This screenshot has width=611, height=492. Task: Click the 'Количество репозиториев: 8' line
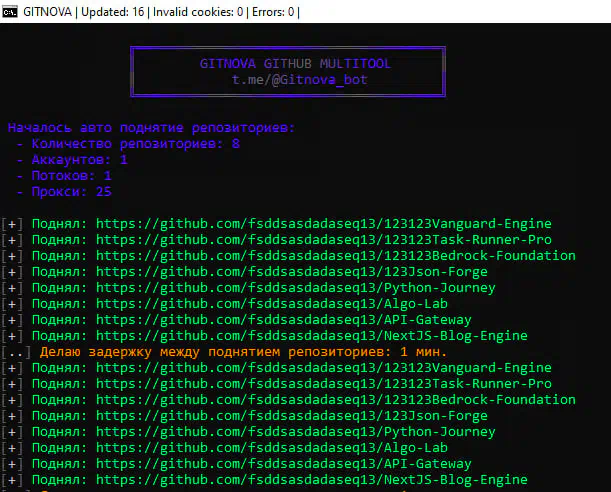click(x=136, y=144)
